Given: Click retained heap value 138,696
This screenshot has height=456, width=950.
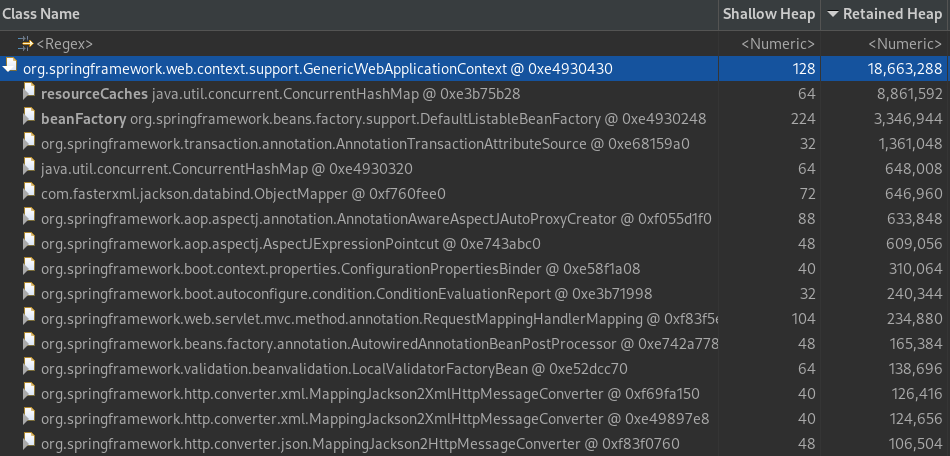Looking at the screenshot, I should (x=915, y=368).
